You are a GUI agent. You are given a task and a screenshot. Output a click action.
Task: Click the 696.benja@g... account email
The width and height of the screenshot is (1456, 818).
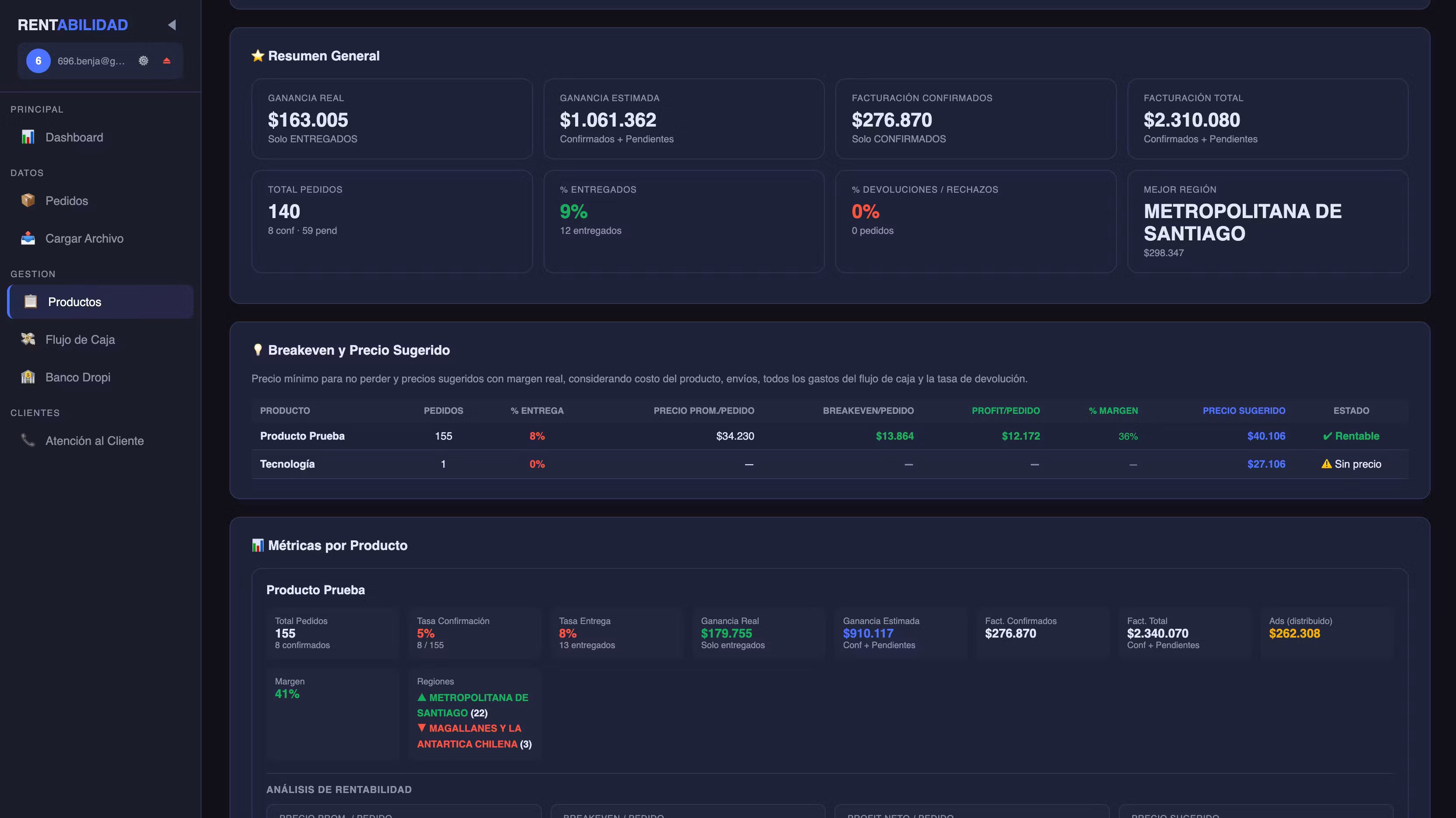click(x=91, y=61)
